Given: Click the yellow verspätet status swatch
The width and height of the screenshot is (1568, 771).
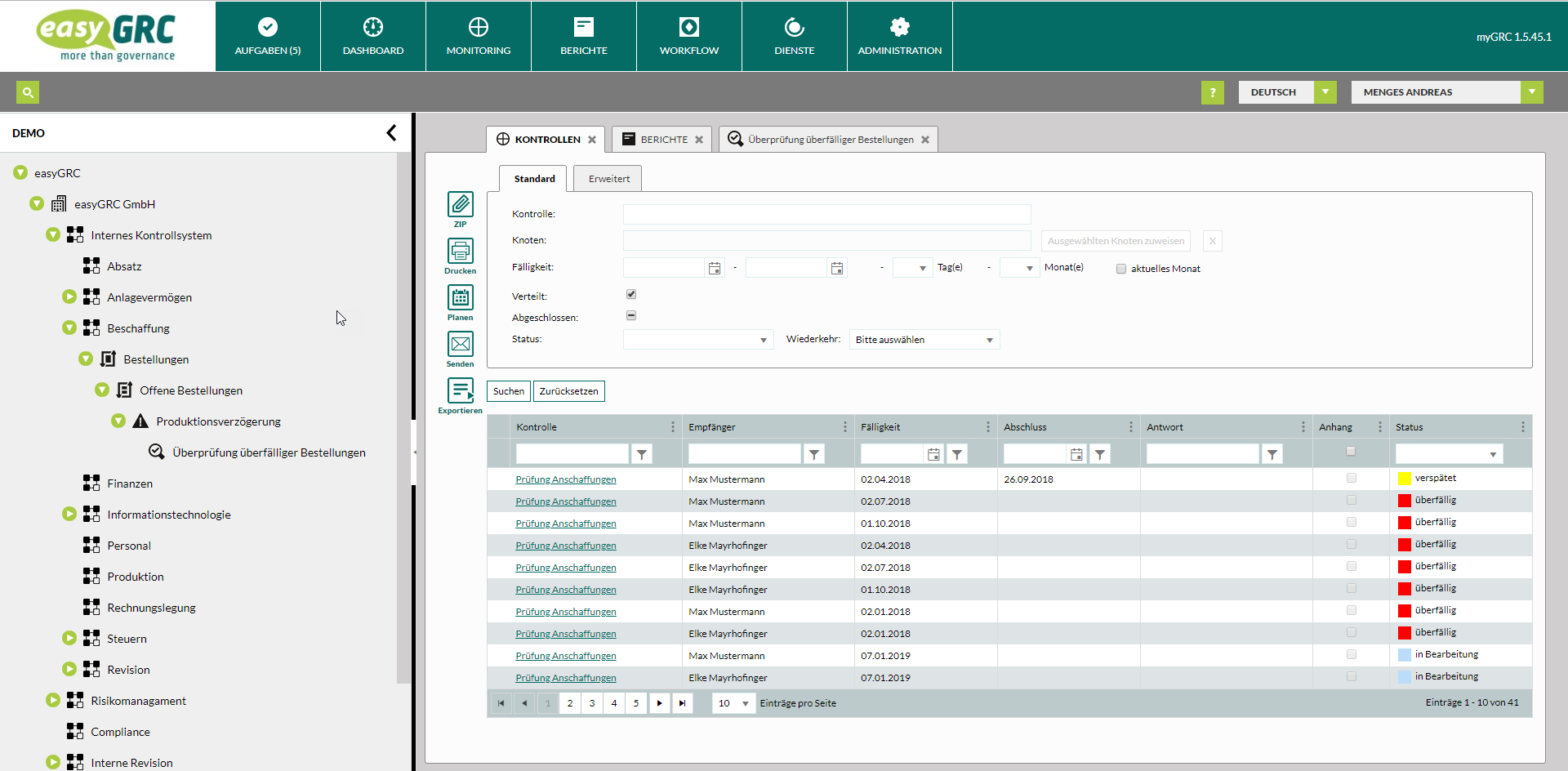Looking at the screenshot, I should click(1404, 479).
